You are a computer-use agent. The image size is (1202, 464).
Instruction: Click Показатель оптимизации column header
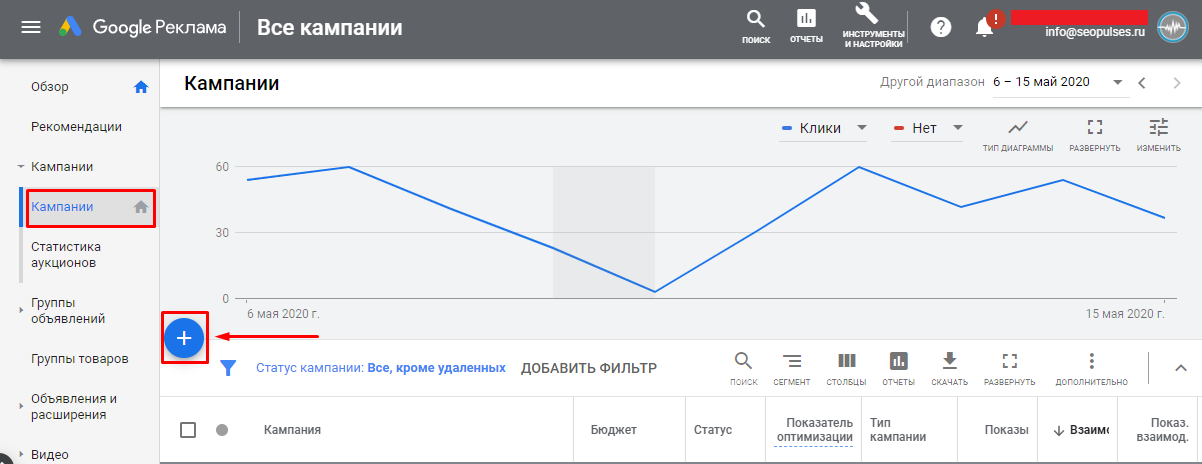click(x=813, y=430)
